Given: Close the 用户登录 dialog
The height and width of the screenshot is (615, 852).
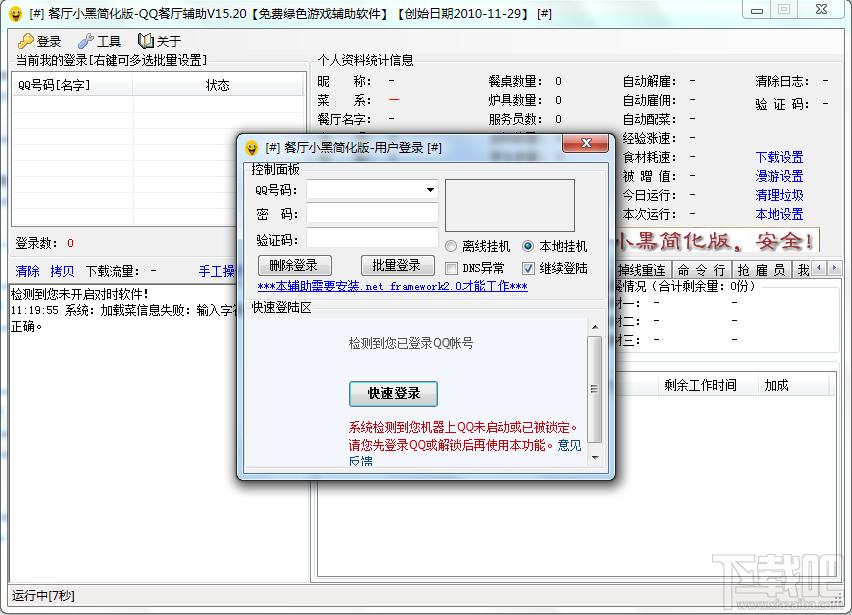Looking at the screenshot, I should click(585, 143).
